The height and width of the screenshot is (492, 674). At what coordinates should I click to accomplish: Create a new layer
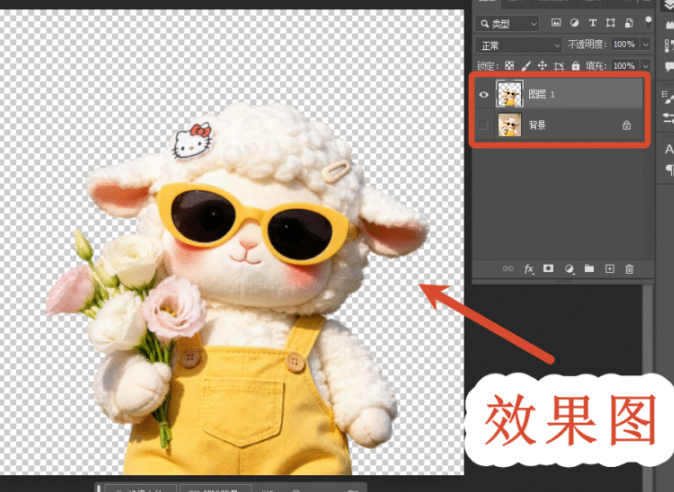point(610,269)
